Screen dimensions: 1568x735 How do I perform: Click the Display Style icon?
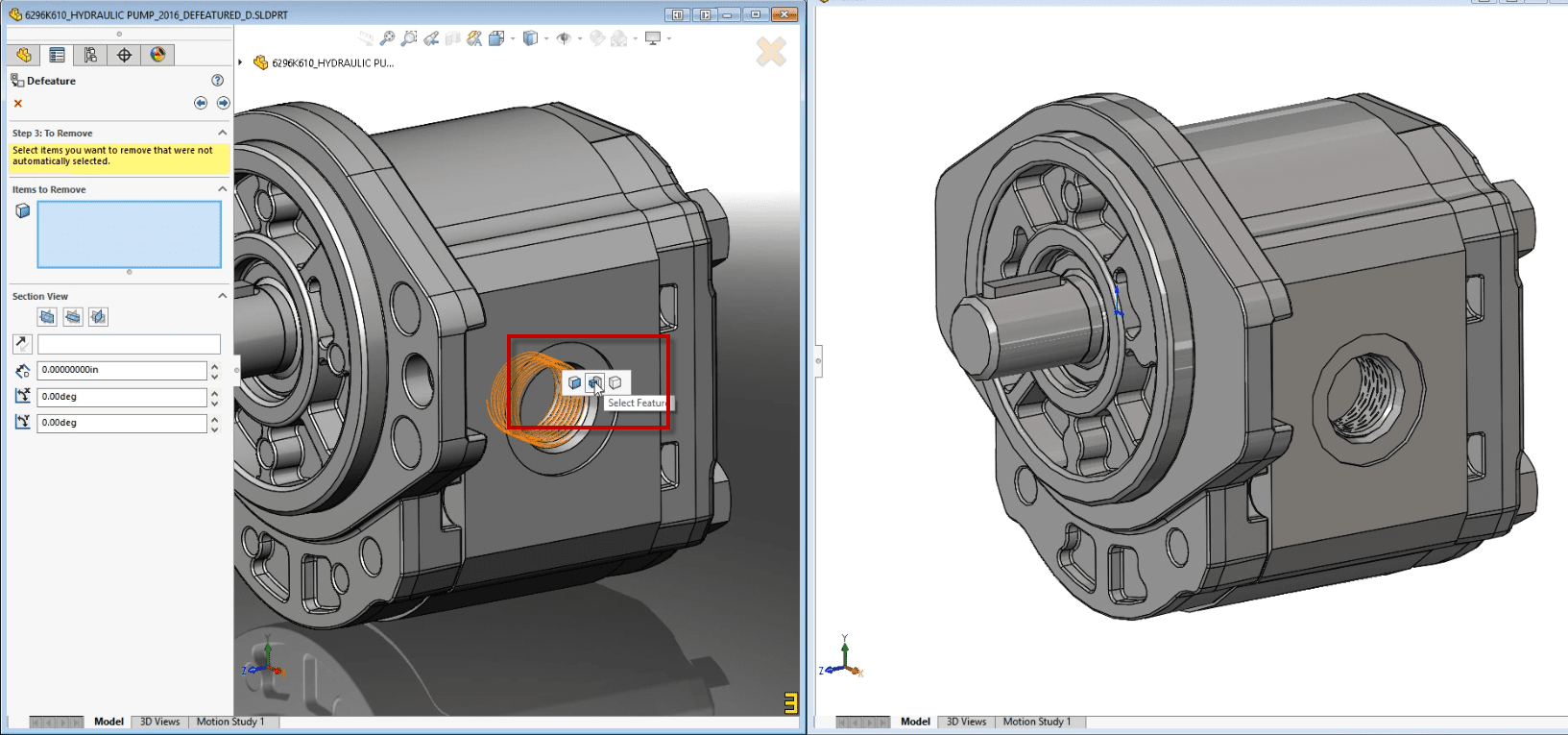530,38
